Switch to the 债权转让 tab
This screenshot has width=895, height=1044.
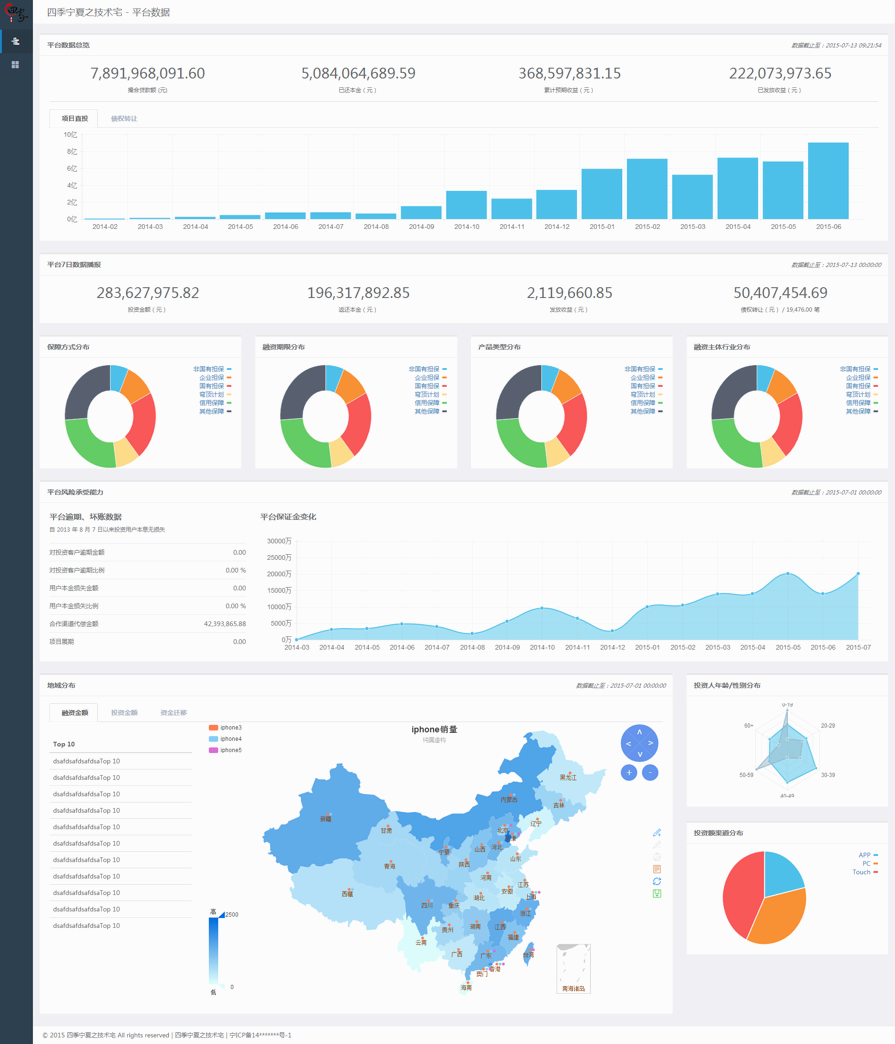tap(123, 118)
